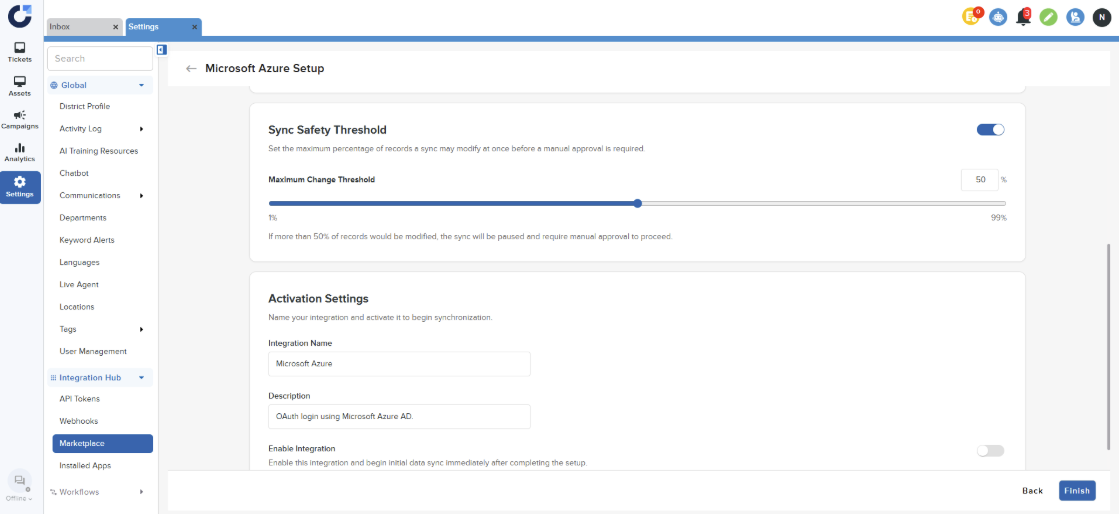Viewport: 1119px width, 514px height.
Task: Click the notifications bell icon
Action: point(1022,17)
